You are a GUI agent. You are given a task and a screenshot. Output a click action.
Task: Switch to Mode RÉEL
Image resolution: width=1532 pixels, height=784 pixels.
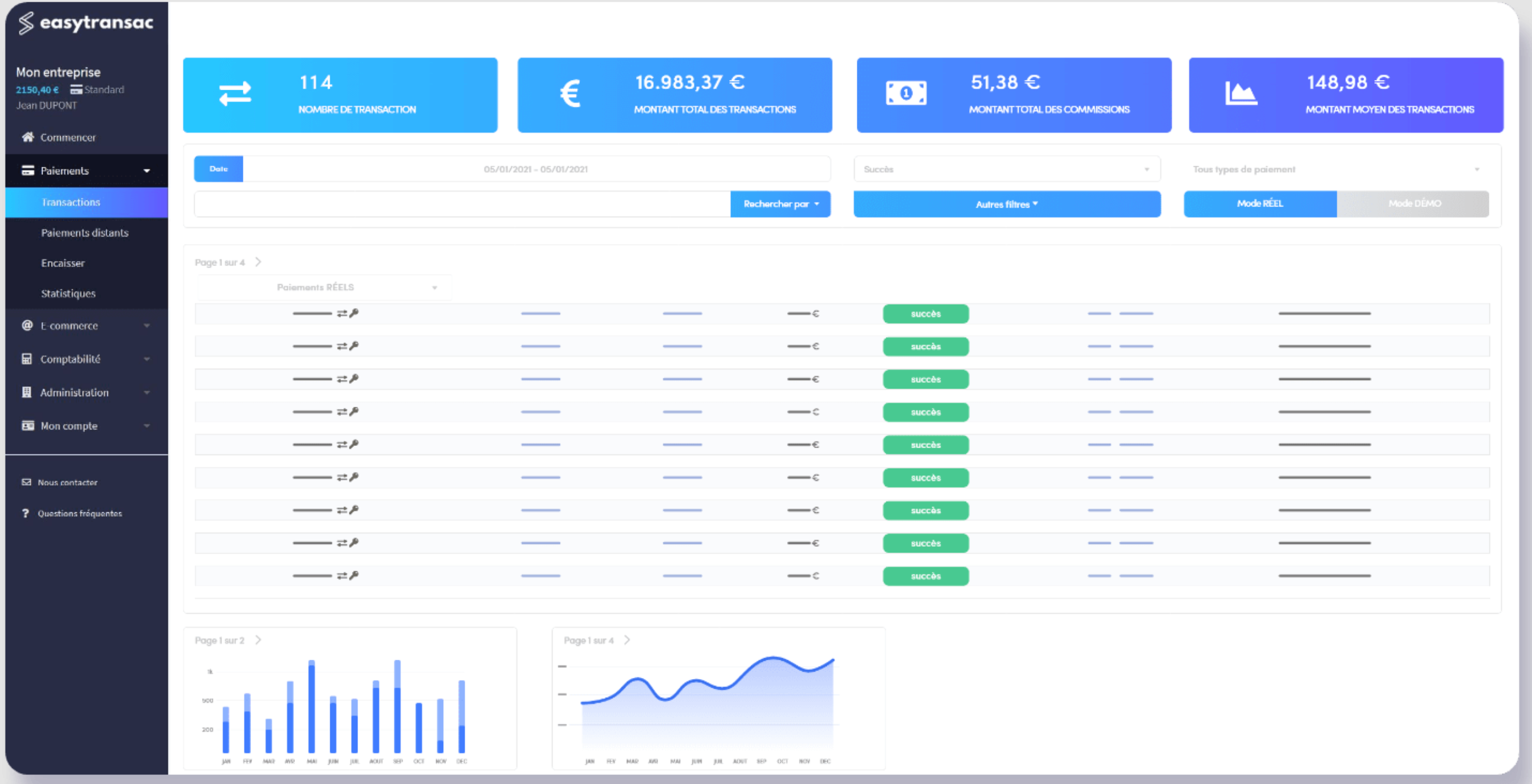click(1260, 204)
